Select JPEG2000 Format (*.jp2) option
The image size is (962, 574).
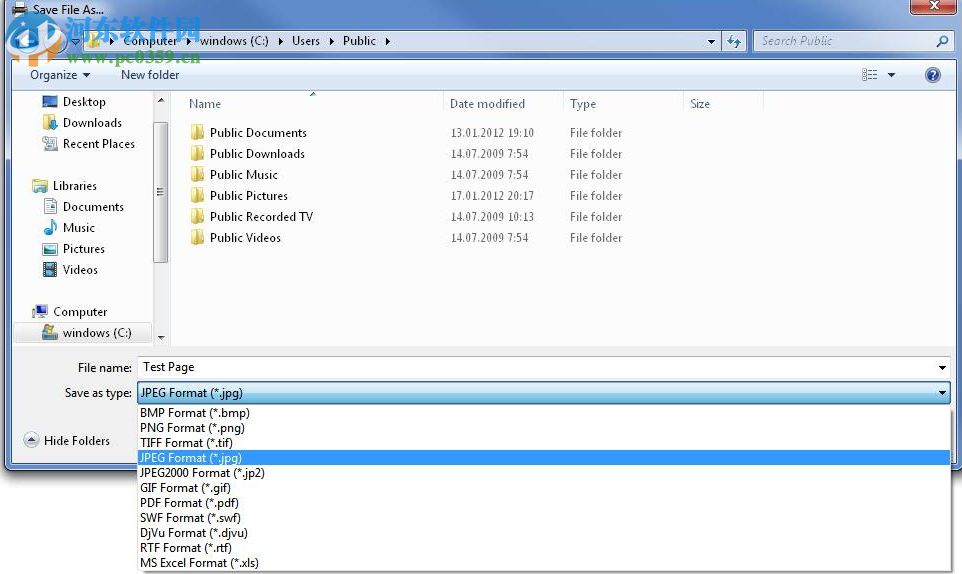tap(544, 473)
